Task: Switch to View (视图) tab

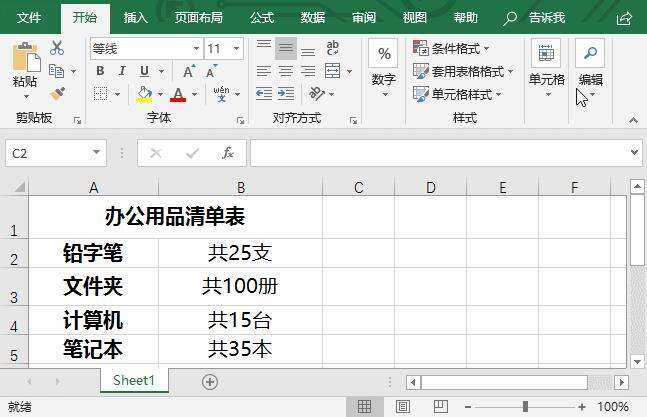Action: point(414,17)
